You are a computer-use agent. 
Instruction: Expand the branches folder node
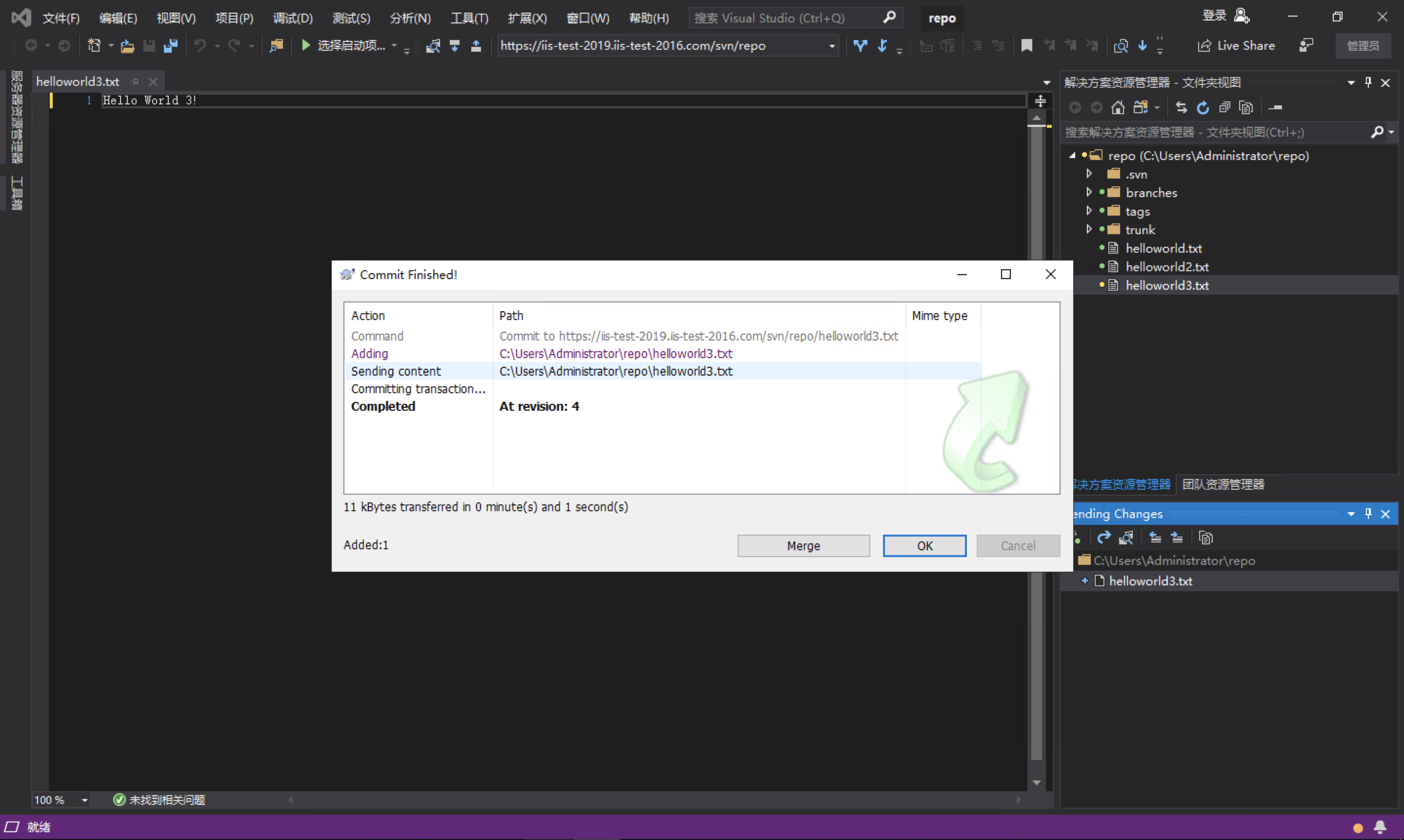[1089, 193]
